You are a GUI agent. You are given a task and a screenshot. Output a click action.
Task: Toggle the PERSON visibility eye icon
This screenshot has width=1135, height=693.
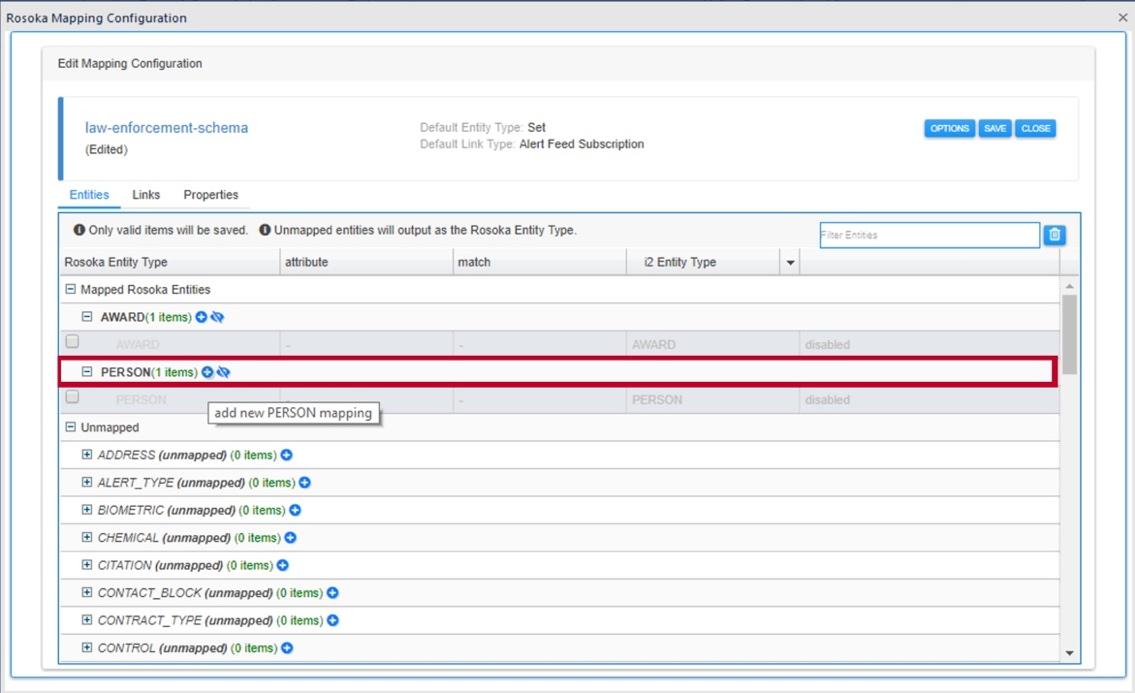224,372
